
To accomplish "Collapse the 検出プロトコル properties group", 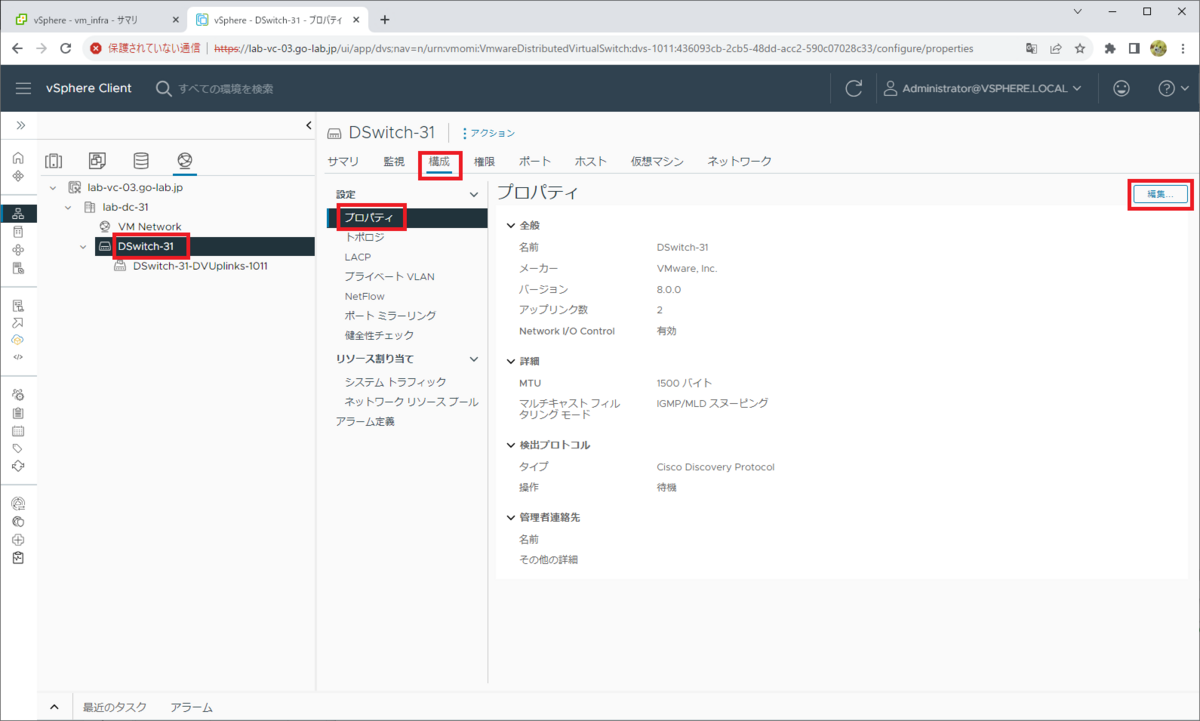I will [511, 444].
